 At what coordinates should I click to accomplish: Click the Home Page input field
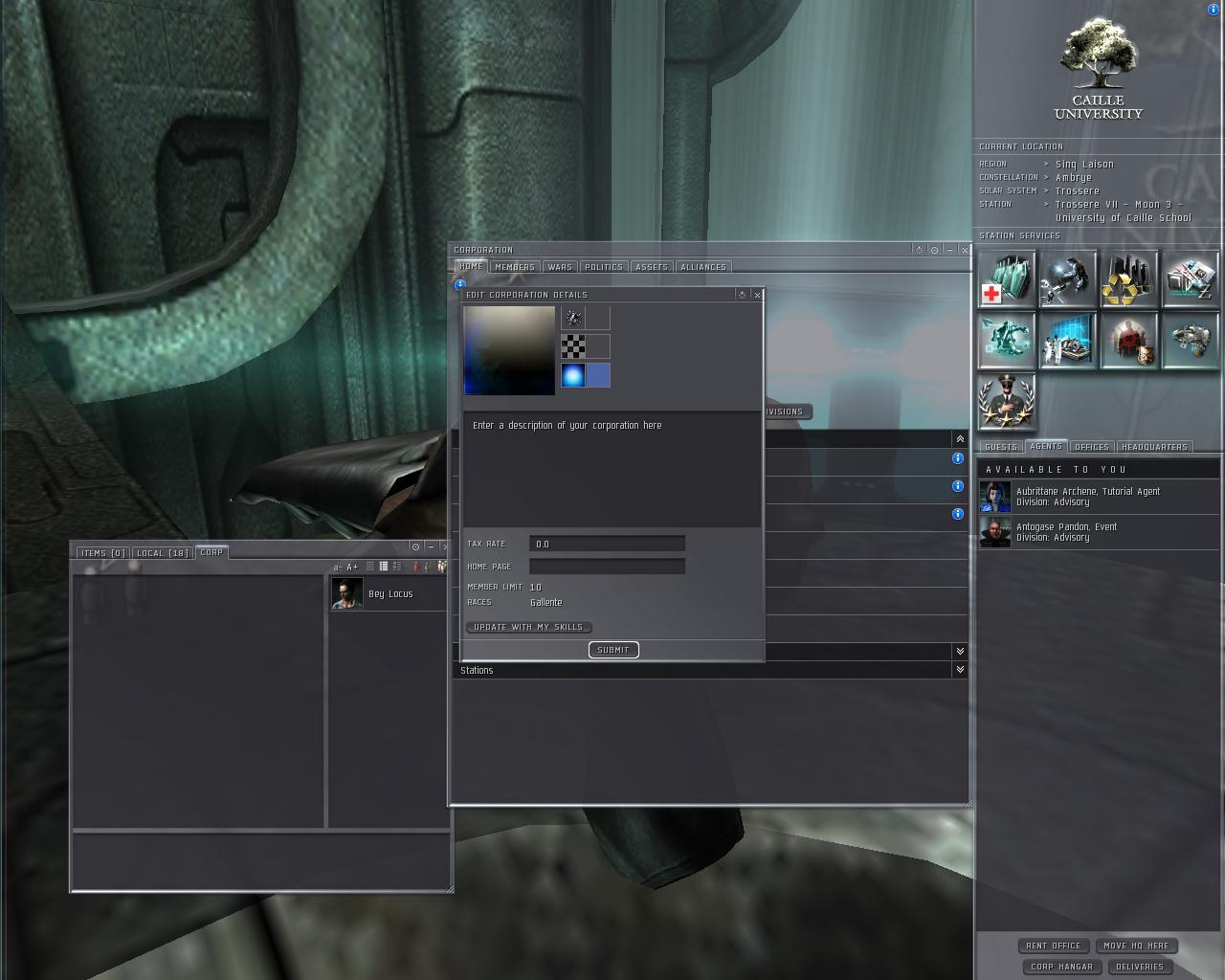(x=607, y=567)
